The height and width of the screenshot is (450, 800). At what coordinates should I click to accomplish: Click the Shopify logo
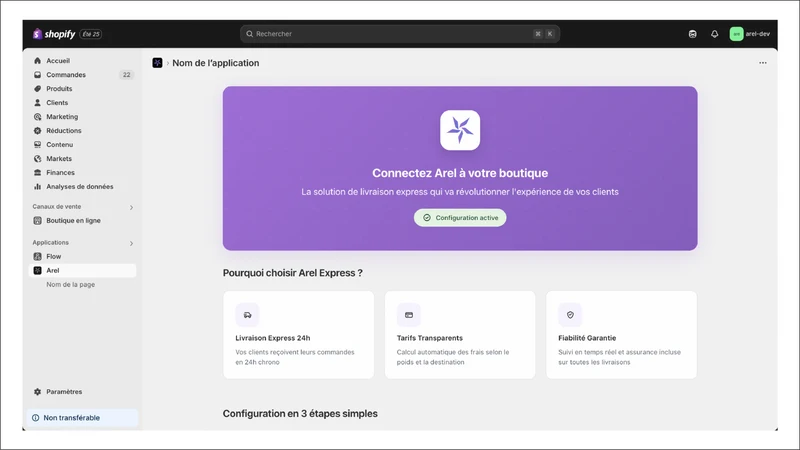pos(54,34)
